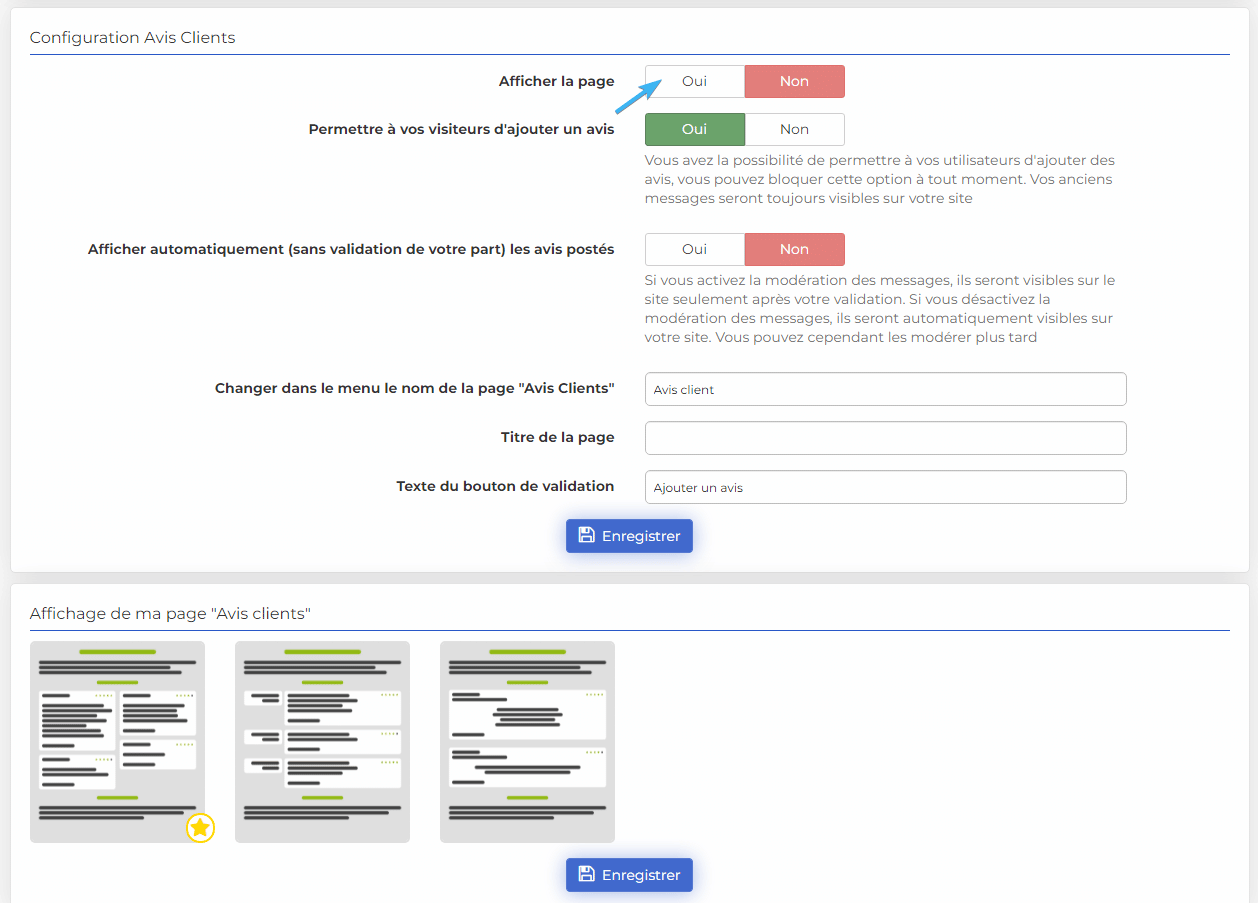Click the "Configuration Avis Clients" heading
The width and height of the screenshot is (1258, 903).
(133, 38)
